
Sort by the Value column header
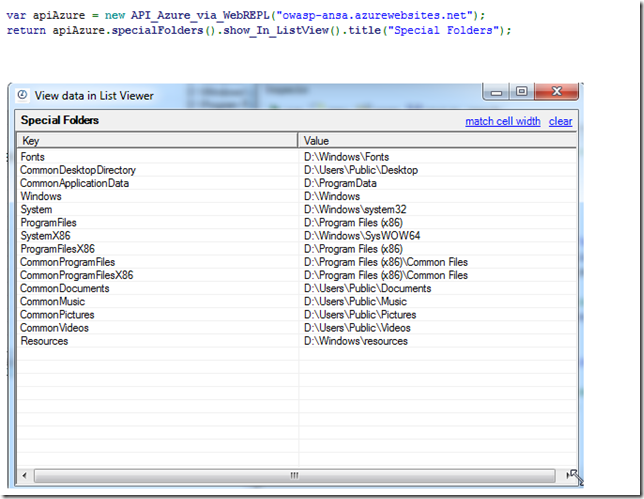click(437, 141)
